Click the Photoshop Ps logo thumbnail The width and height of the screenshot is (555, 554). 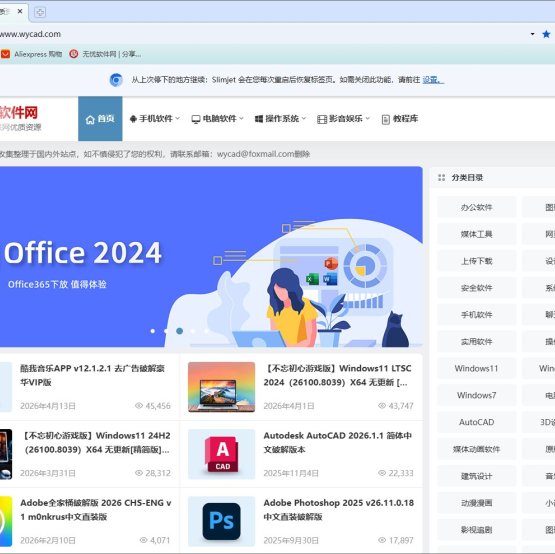pos(222,521)
